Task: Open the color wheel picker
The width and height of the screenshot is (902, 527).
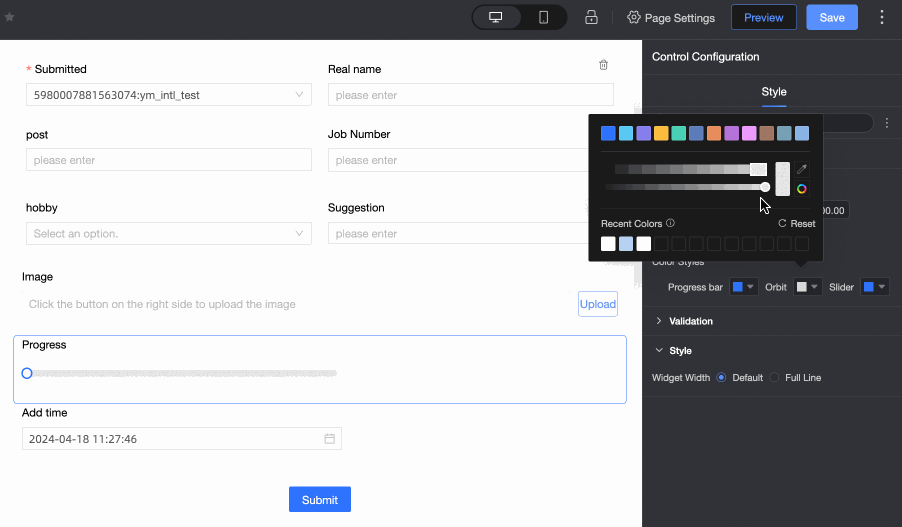Action: [x=802, y=189]
